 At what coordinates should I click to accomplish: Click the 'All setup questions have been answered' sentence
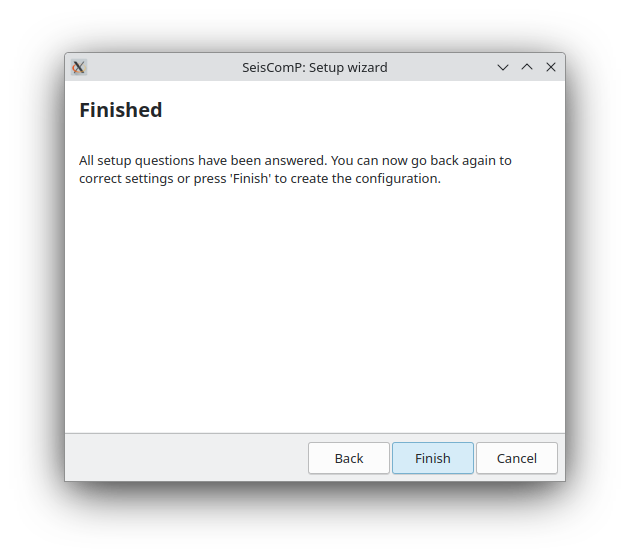[203, 161]
